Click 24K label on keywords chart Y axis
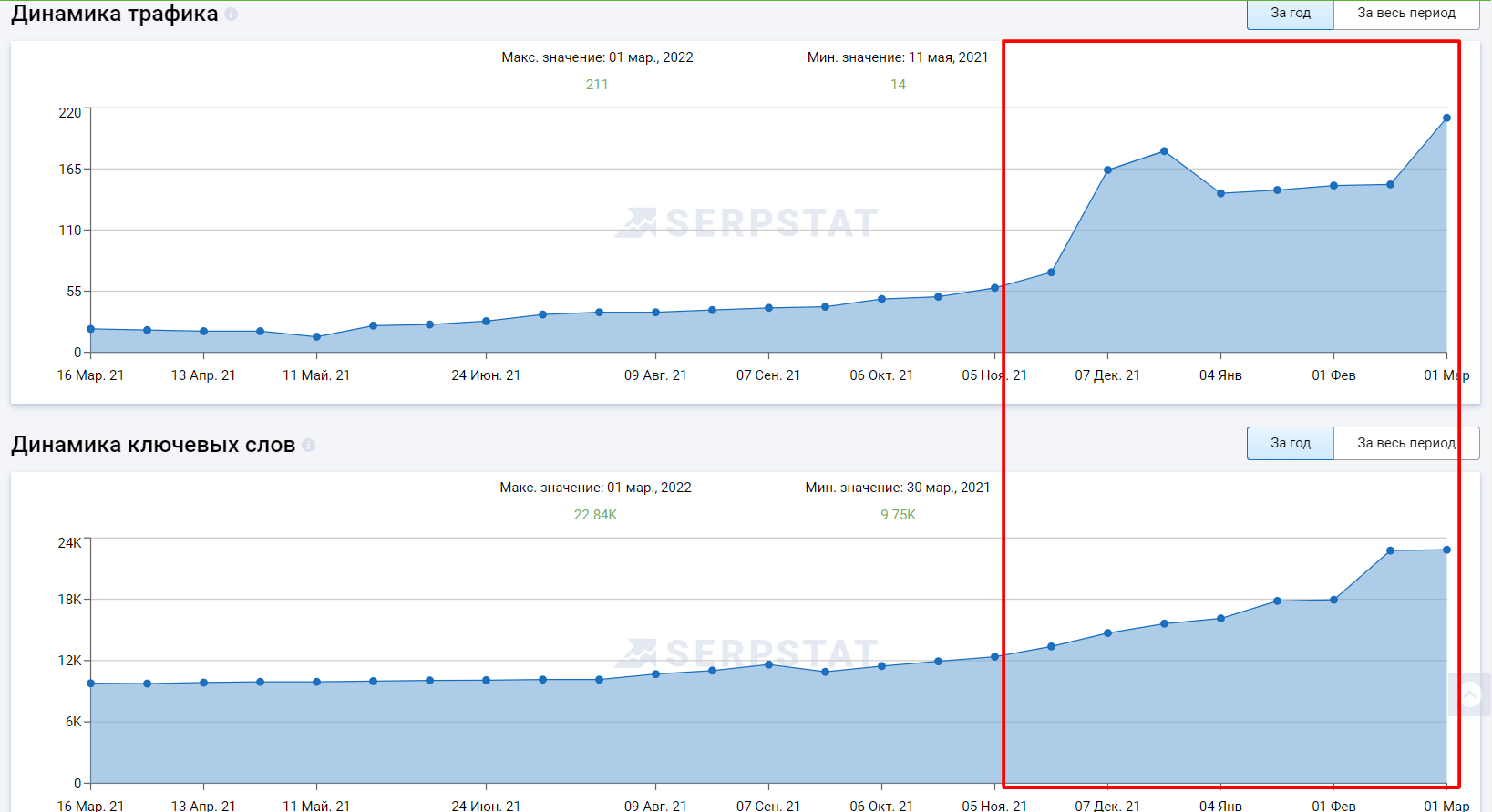This screenshot has width=1492, height=812. [70, 543]
